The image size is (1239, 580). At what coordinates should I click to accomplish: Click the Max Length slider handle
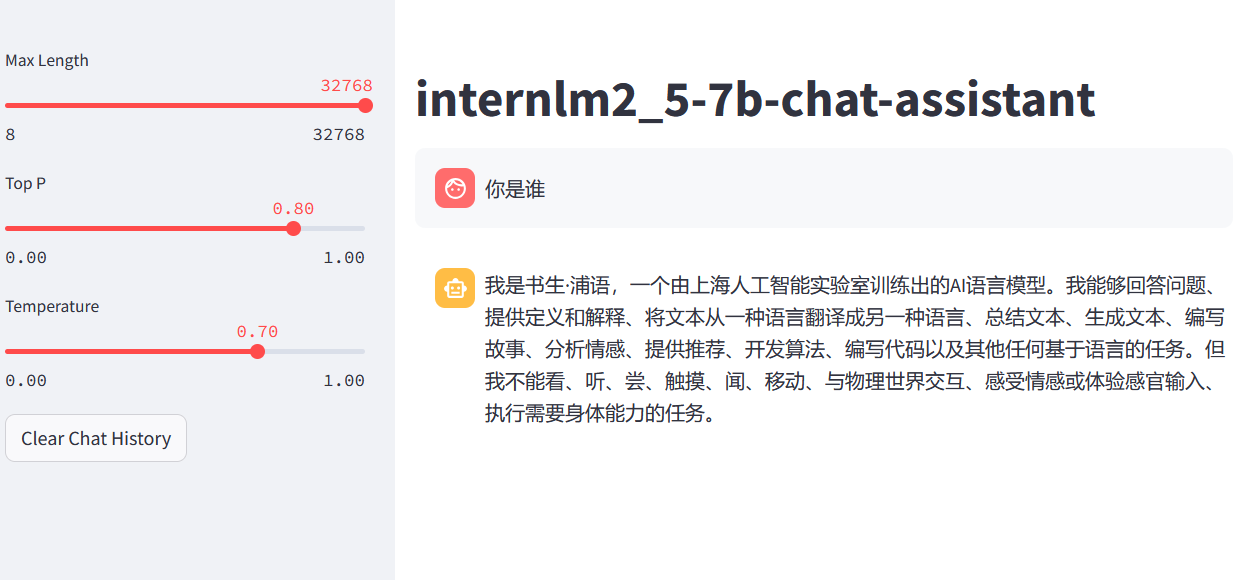tap(365, 105)
